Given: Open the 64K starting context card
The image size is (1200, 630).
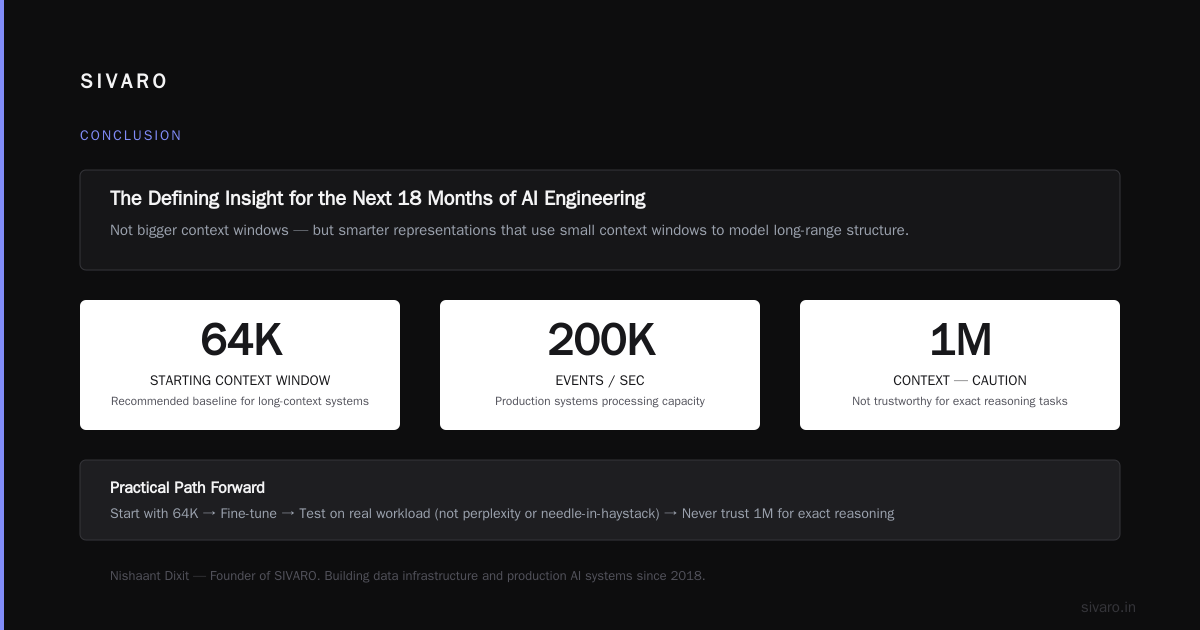Looking at the screenshot, I should coord(240,365).
